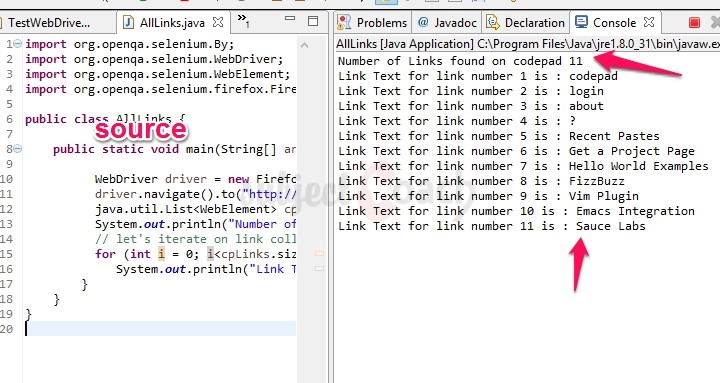
Task: Switch to the TestWebDrive... editor tab
Action: click(48, 23)
